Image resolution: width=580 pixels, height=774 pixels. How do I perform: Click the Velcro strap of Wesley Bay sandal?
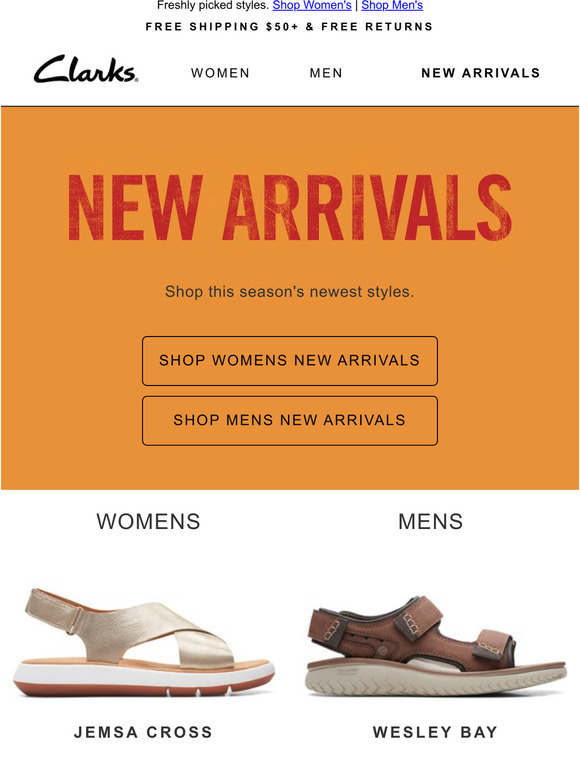coord(417,616)
